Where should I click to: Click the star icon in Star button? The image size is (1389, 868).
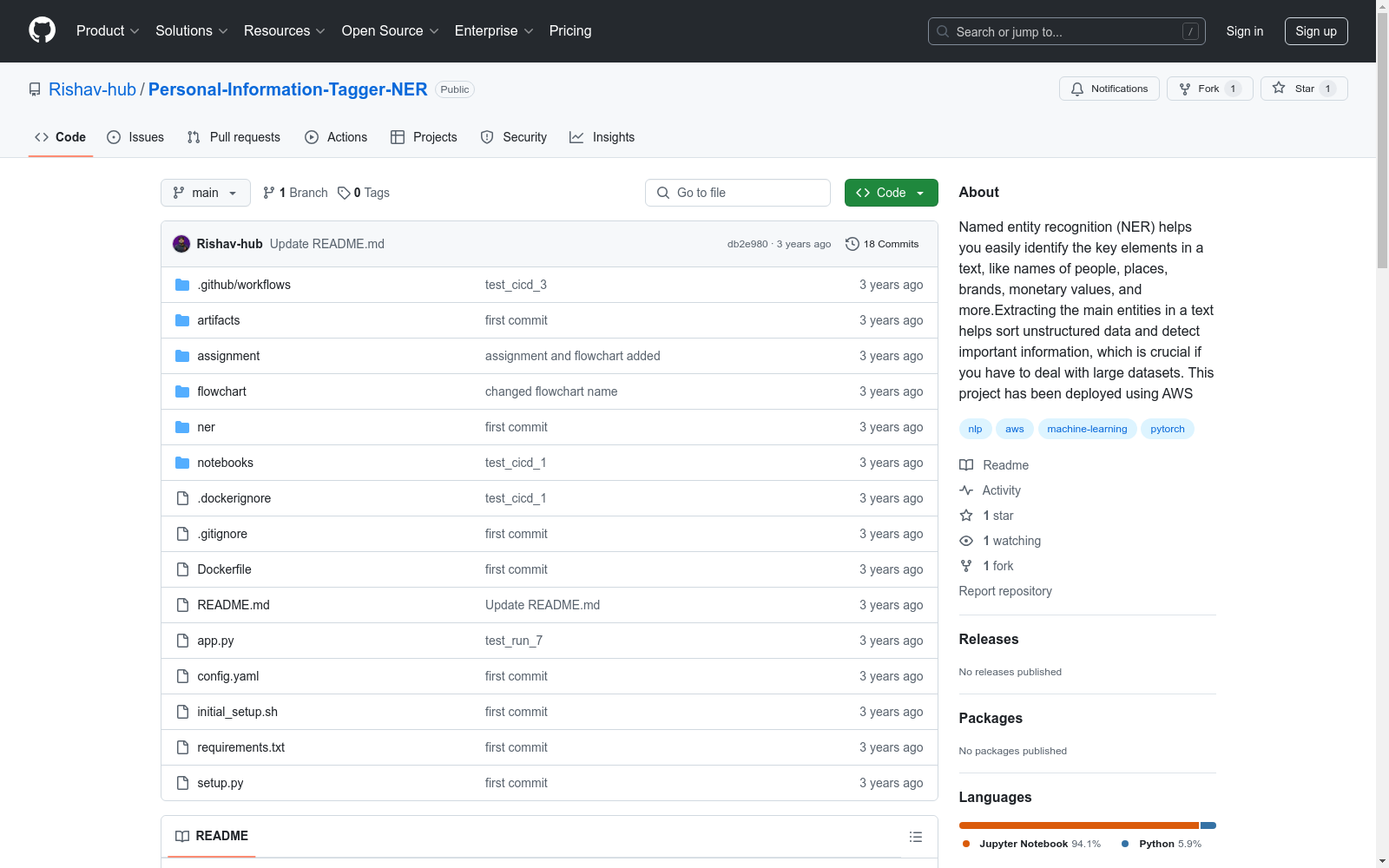coord(1279,88)
